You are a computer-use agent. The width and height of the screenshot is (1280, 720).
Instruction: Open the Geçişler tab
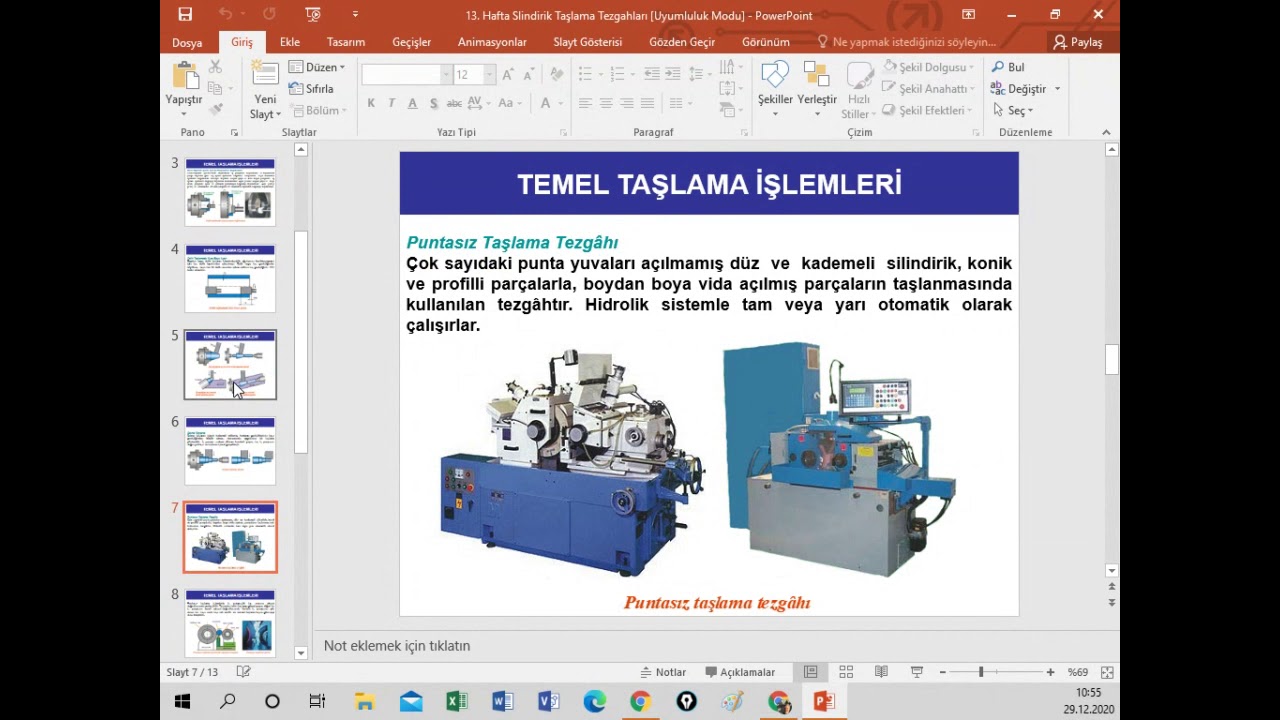point(411,42)
